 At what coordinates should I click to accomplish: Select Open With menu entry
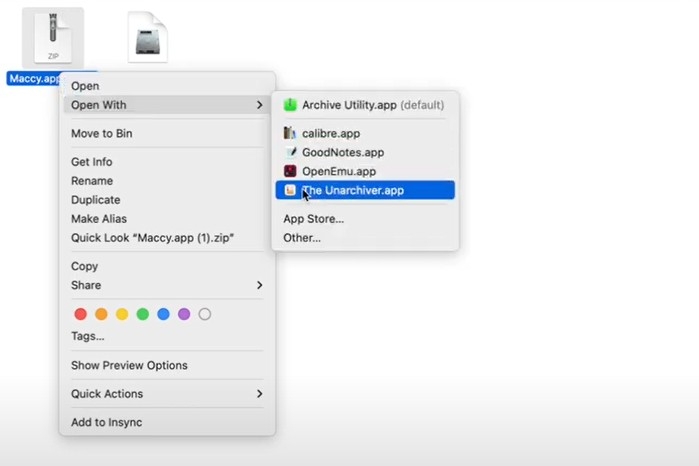167,105
